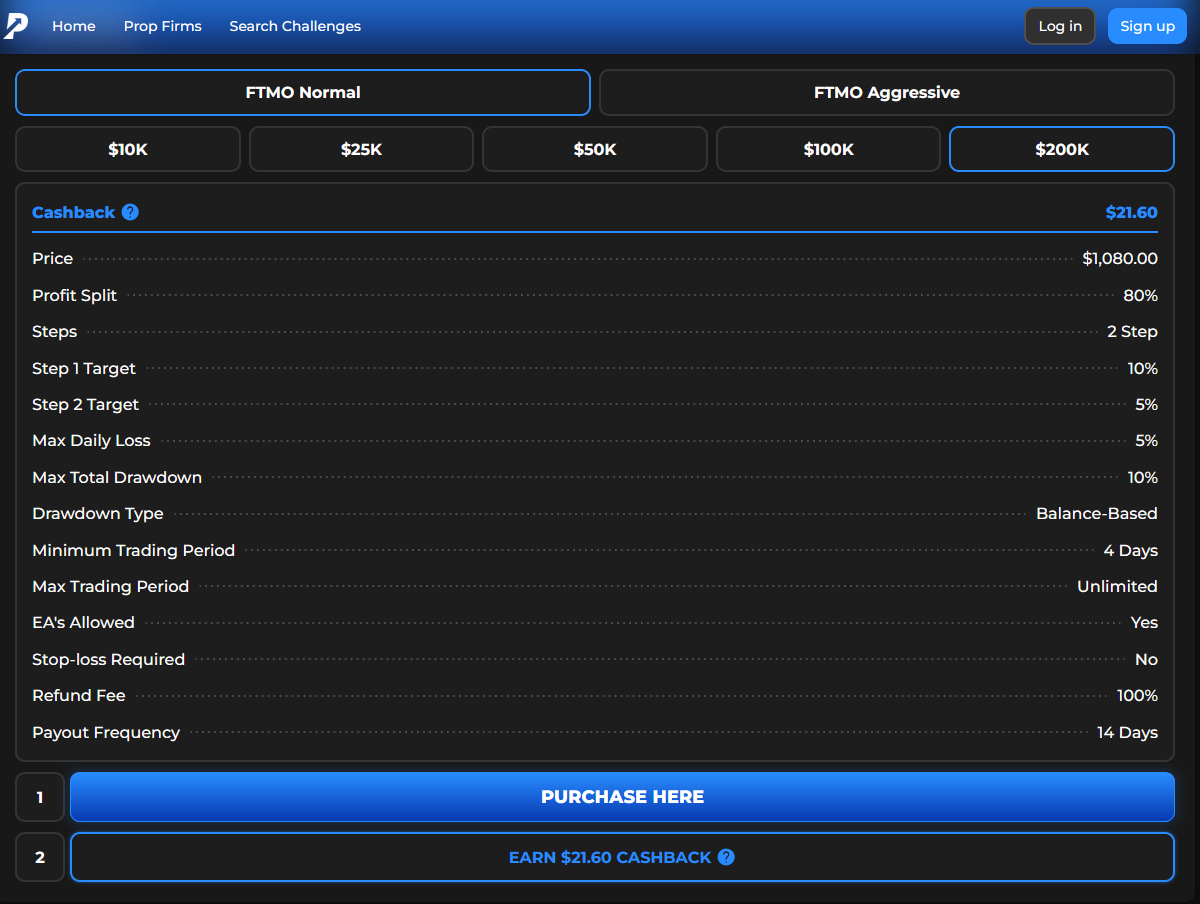Select FTMO Normal tab
Image resolution: width=1200 pixels, height=904 pixels.
303,92
